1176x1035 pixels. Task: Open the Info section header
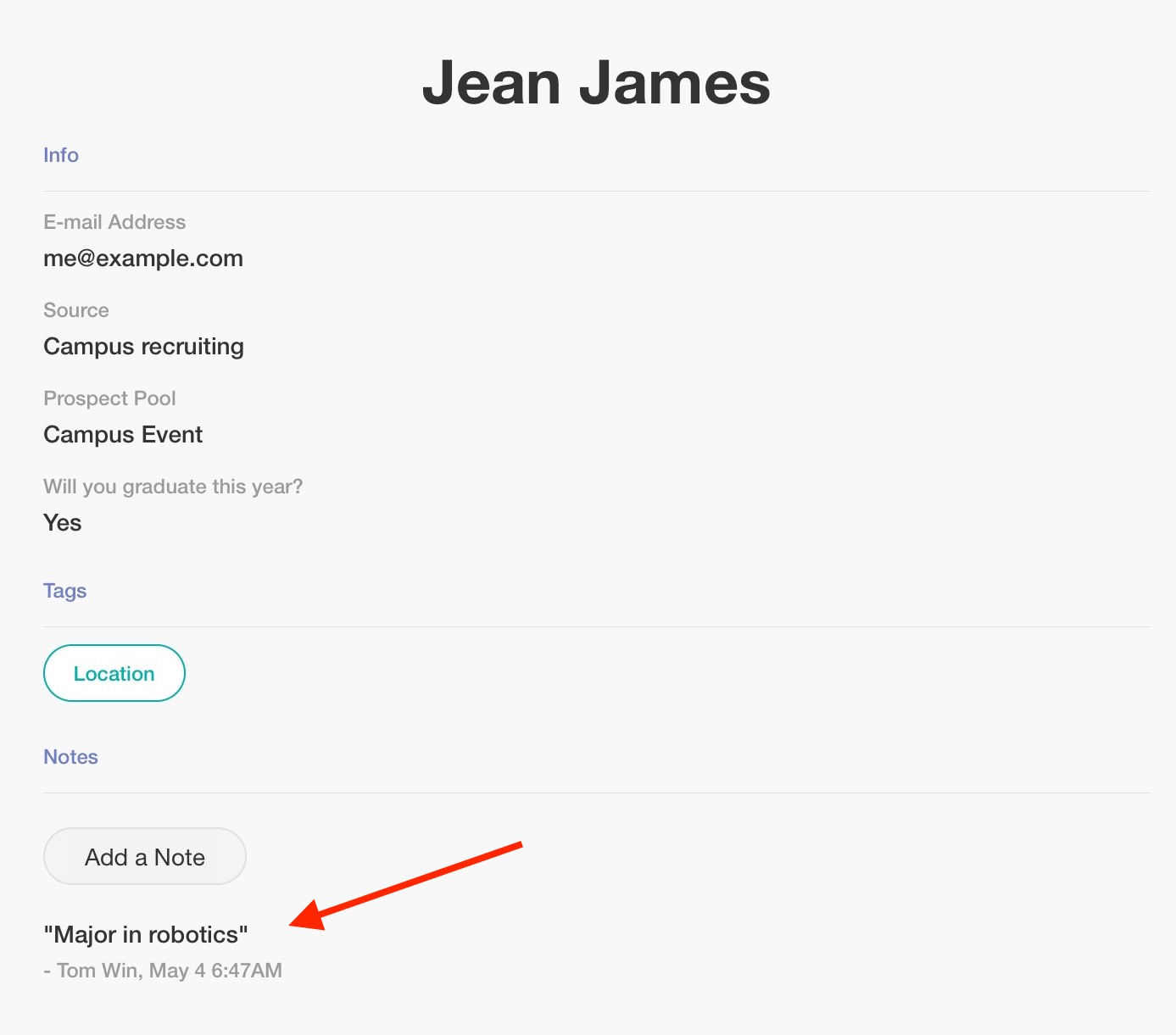(x=61, y=155)
